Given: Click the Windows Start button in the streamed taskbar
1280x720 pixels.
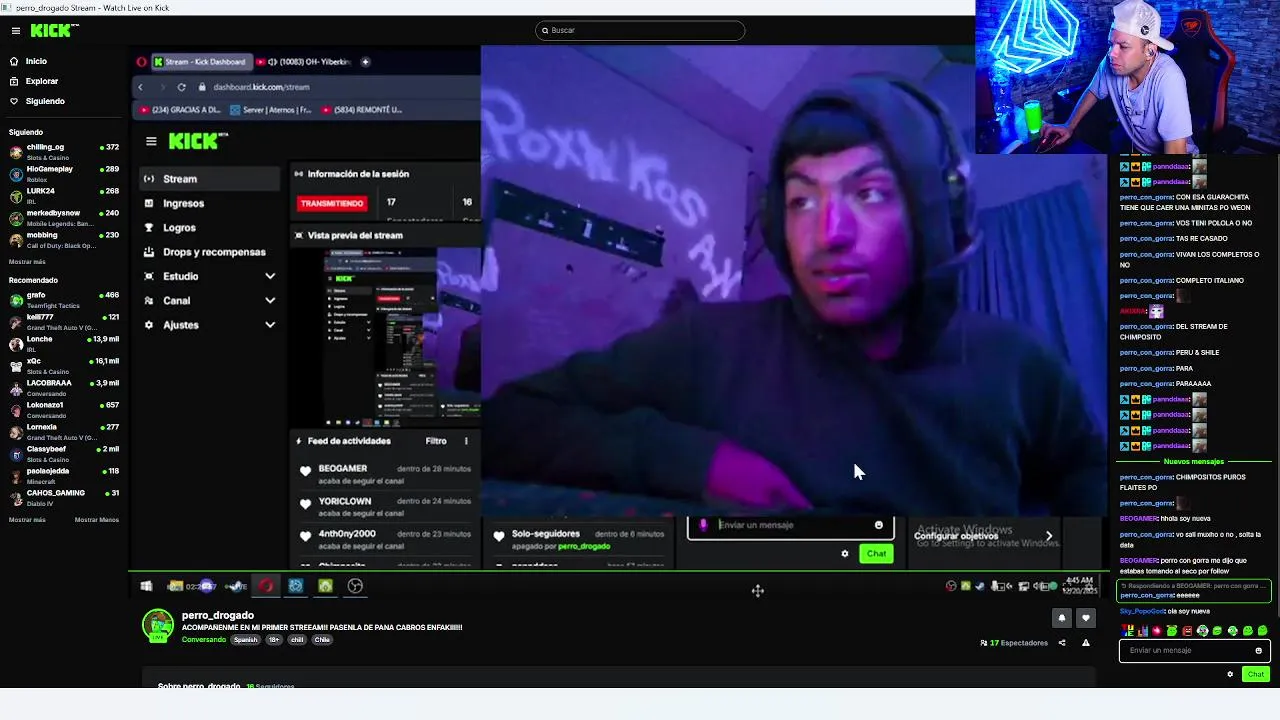Looking at the screenshot, I should point(146,586).
